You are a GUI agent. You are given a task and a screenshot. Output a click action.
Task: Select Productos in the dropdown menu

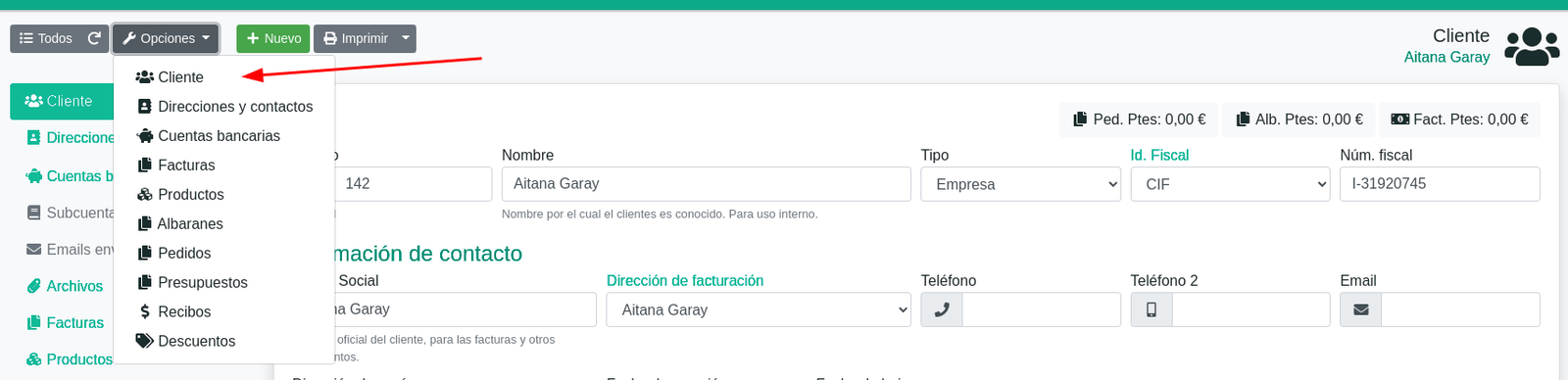[224, 194]
